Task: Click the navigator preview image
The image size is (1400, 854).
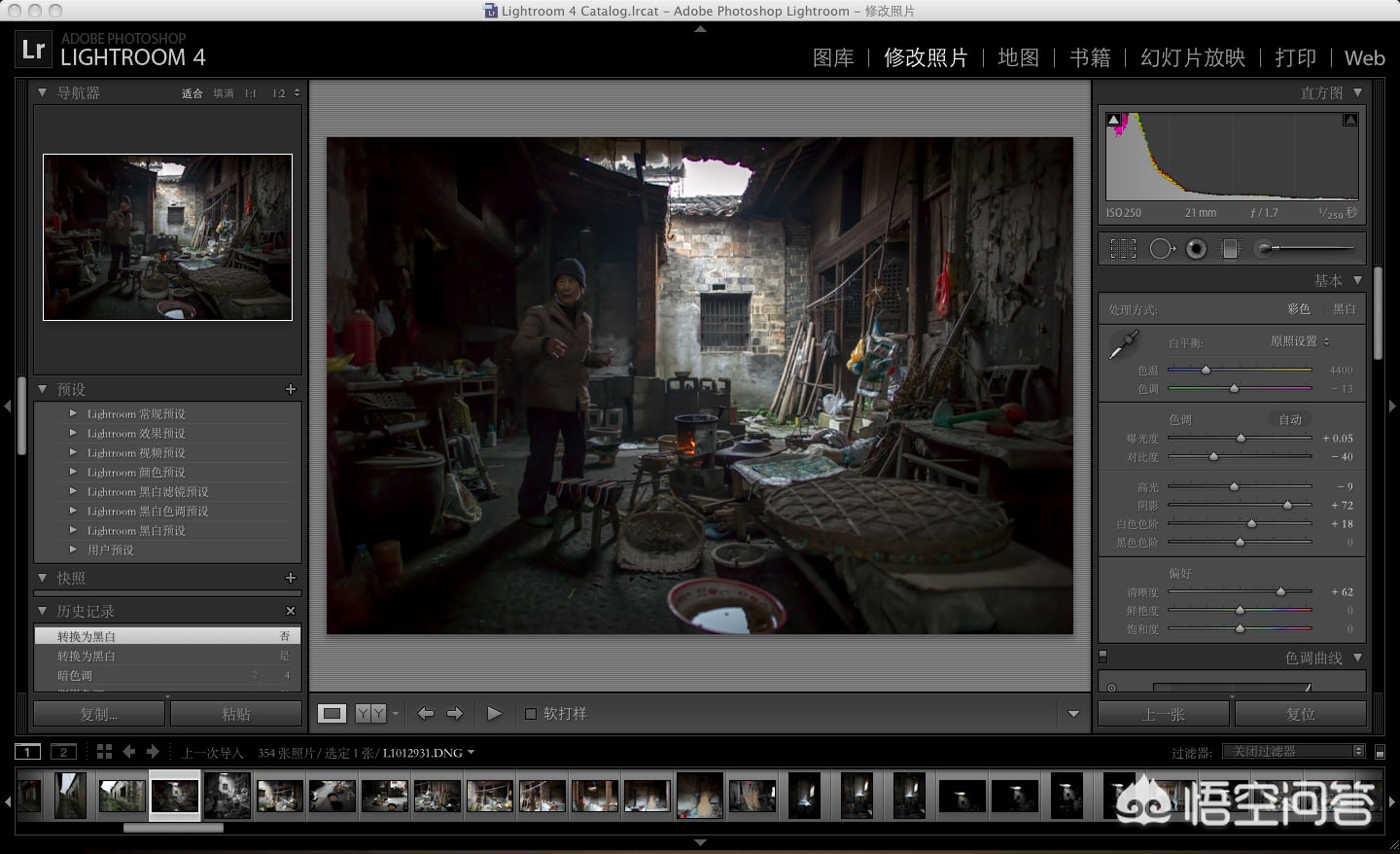Action: (167, 237)
